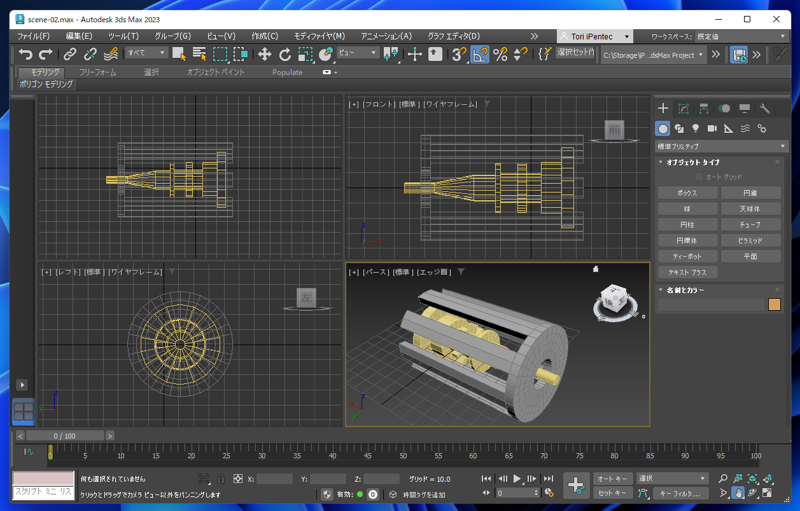The width and height of the screenshot is (800, 511).
Task: Open the Create command panel tab
Action: pyautogui.click(x=663, y=108)
